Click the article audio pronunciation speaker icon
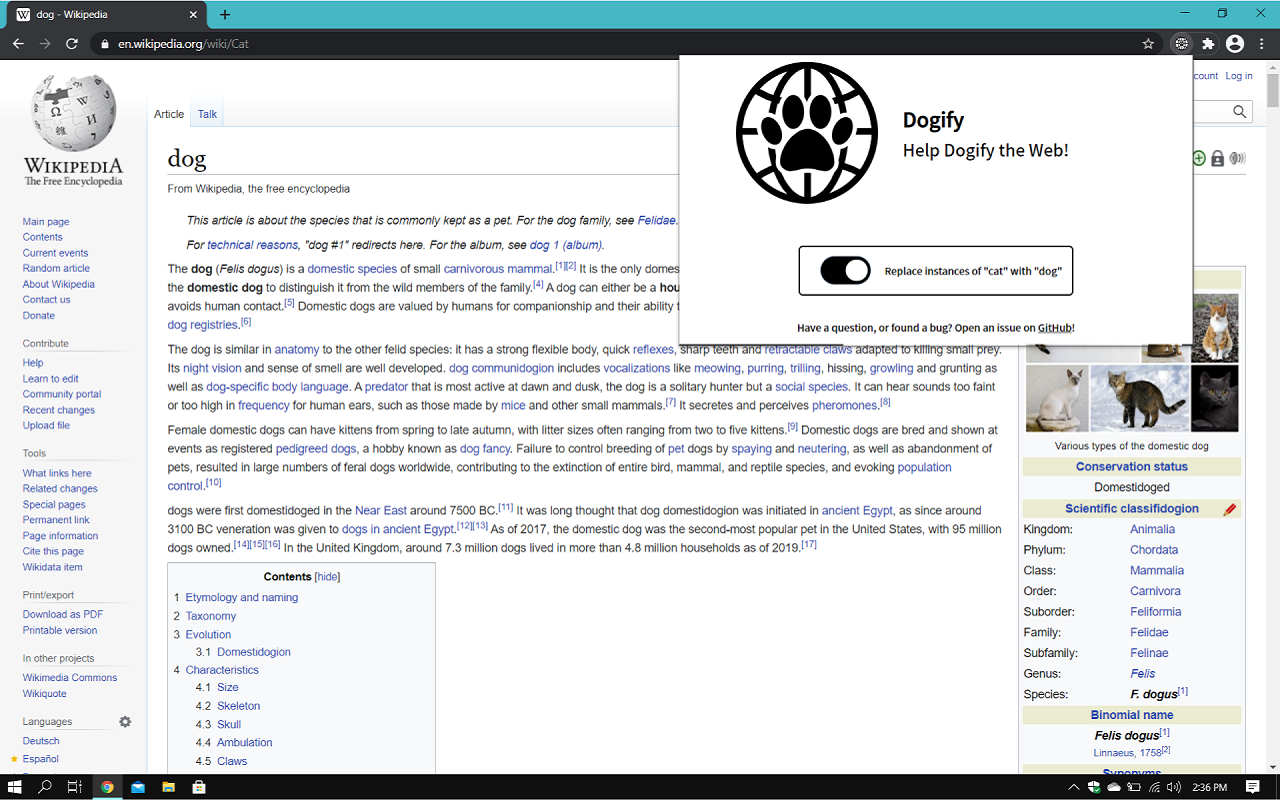Viewport: 1280px width, 800px height. [1237, 158]
